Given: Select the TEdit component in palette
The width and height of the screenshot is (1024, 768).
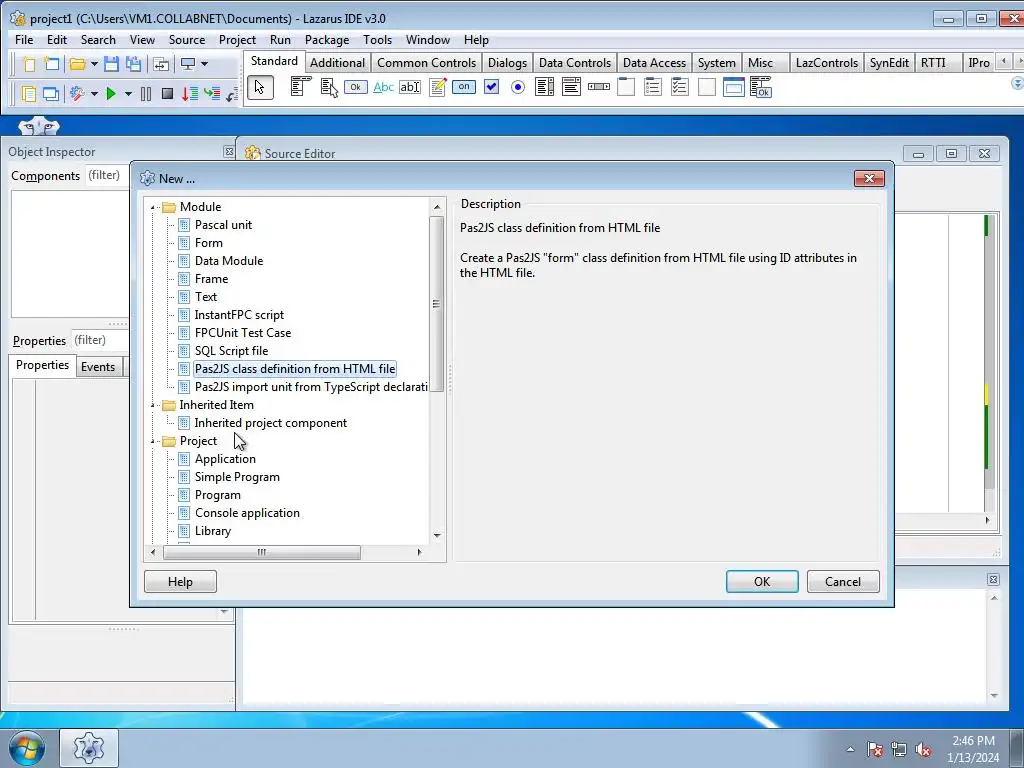Looking at the screenshot, I should (410, 87).
